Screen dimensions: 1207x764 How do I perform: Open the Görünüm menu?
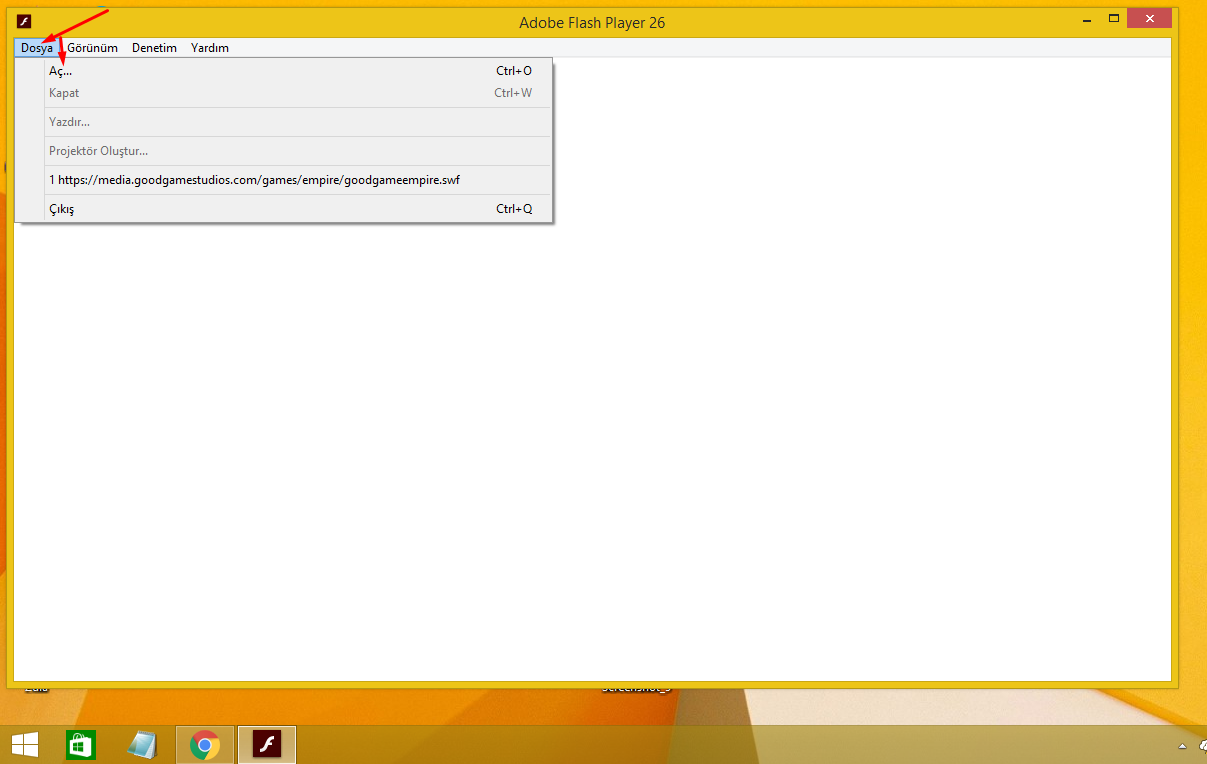point(92,48)
